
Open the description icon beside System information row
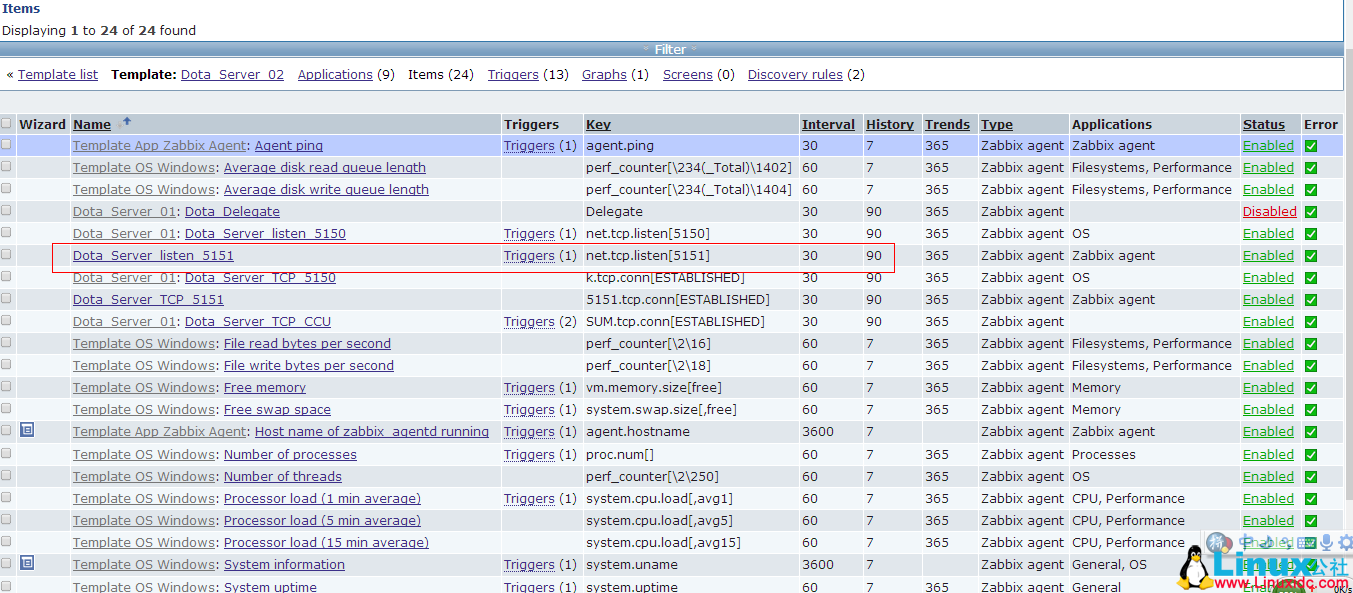pos(26,563)
